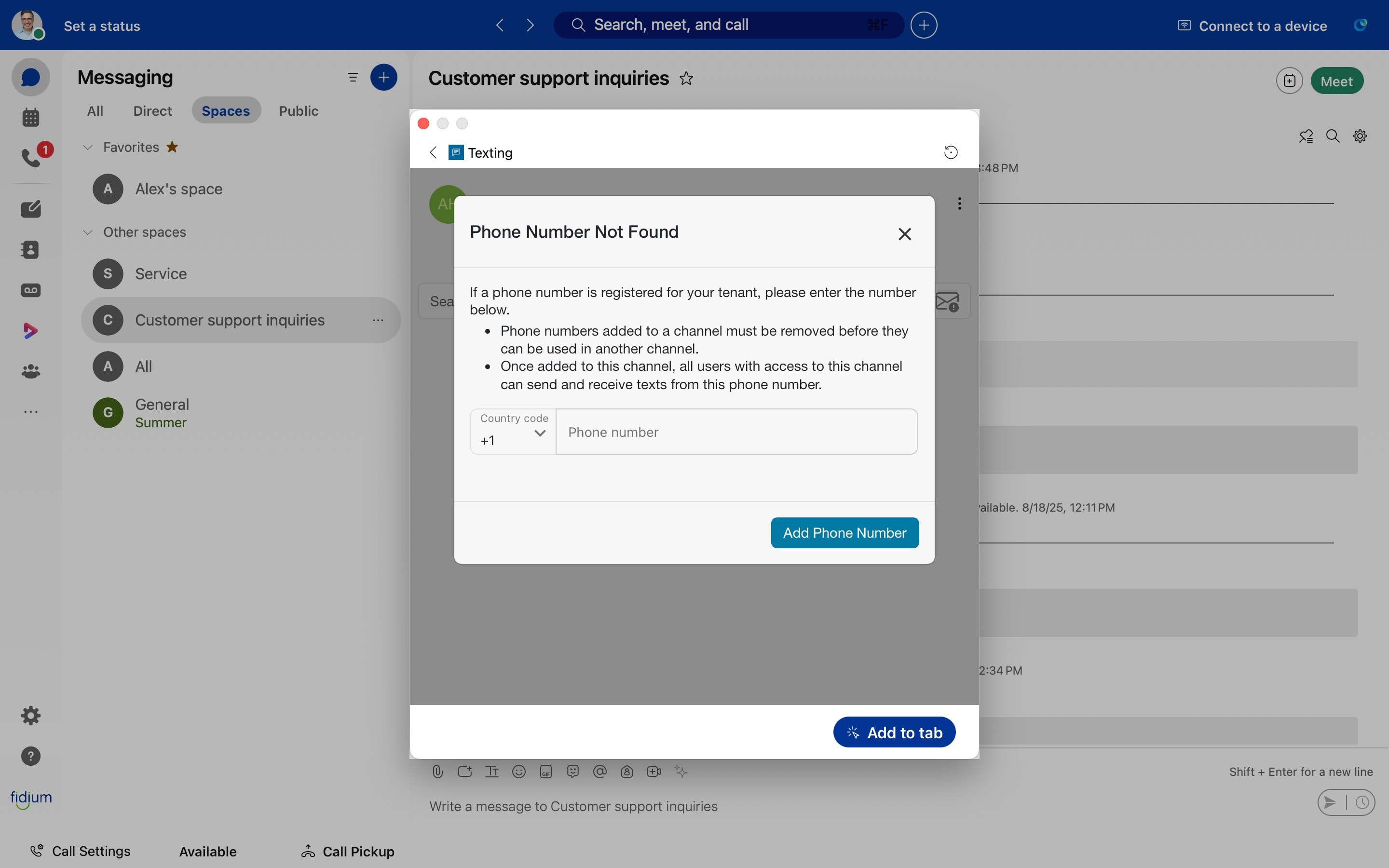The height and width of the screenshot is (868, 1389).
Task: Go back using Texting back arrow
Action: coord(434,152)
